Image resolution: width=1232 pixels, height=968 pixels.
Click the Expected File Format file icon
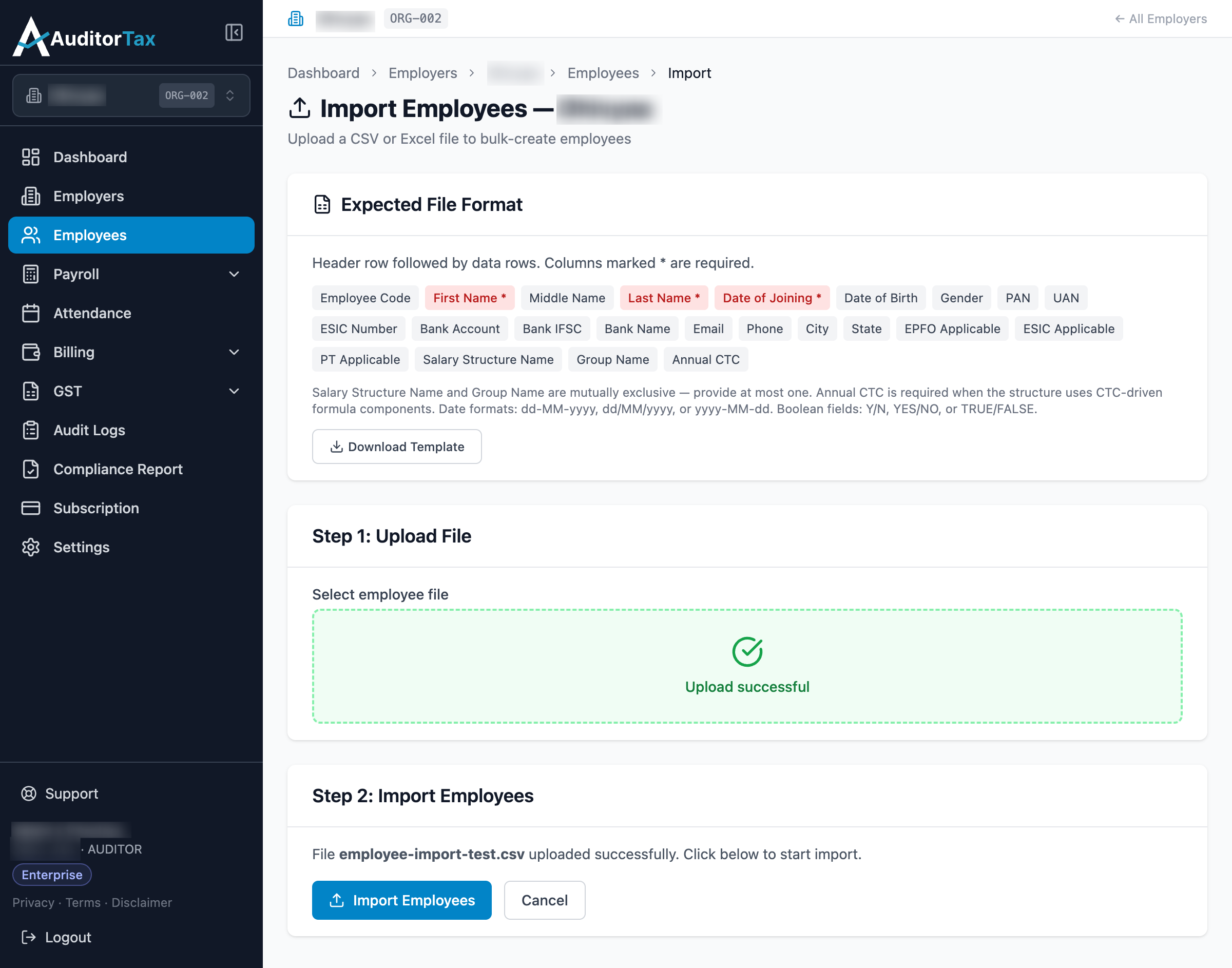pyautogui.click(x=322, y=205)
